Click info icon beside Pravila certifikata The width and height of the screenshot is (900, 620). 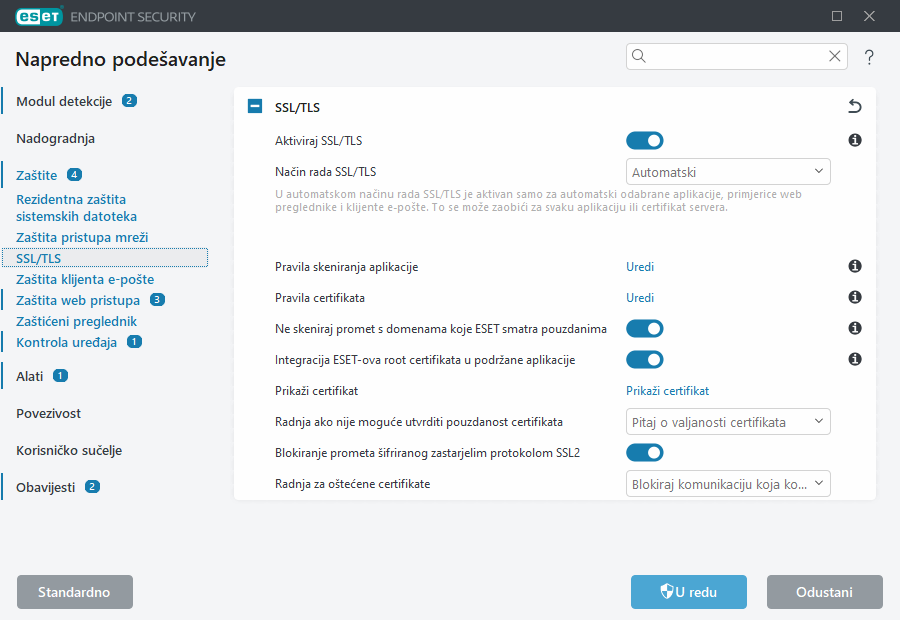[x=854, y=297]
